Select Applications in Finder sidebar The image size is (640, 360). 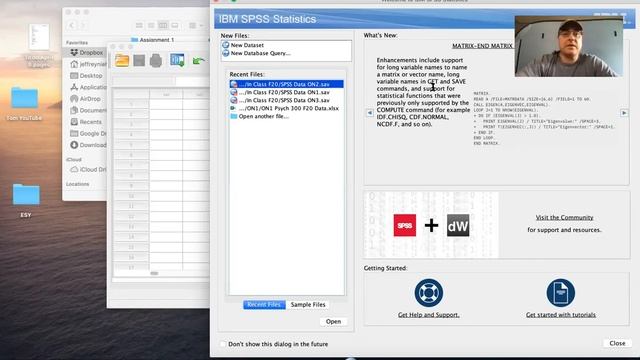(x=88, y=87)
